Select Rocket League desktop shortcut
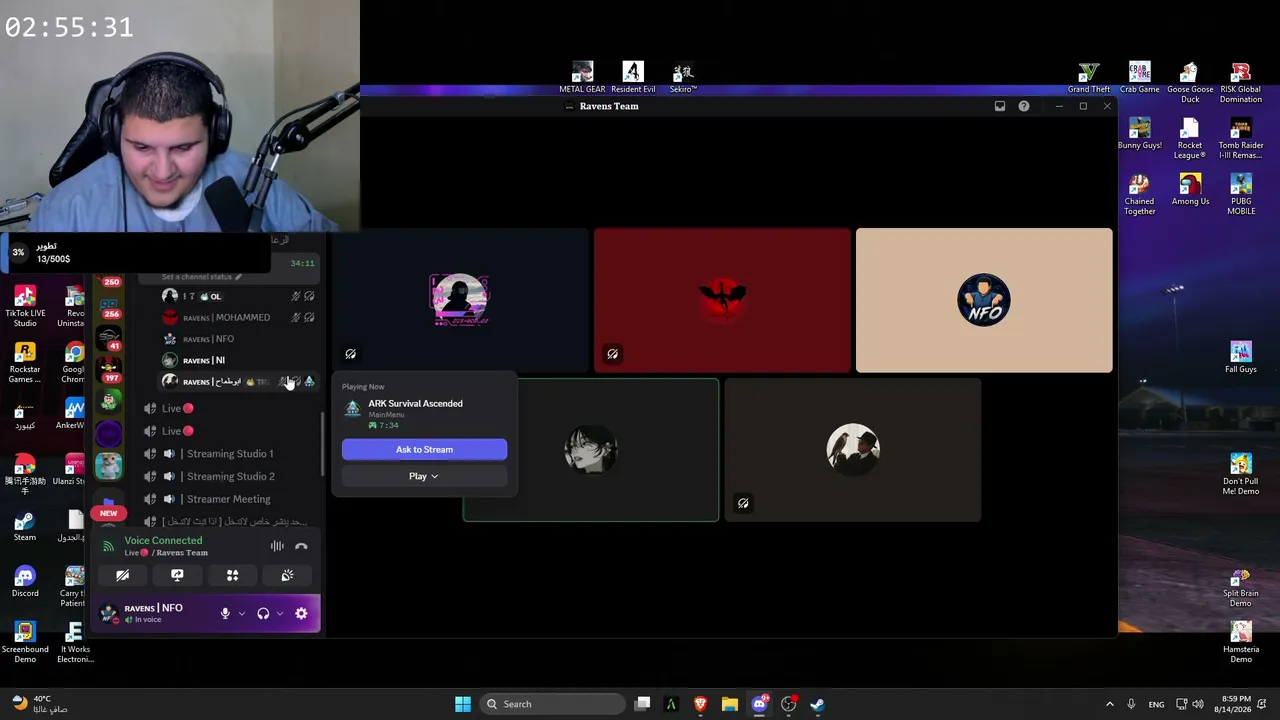 pyautogui.click(x=1190, y=139)
